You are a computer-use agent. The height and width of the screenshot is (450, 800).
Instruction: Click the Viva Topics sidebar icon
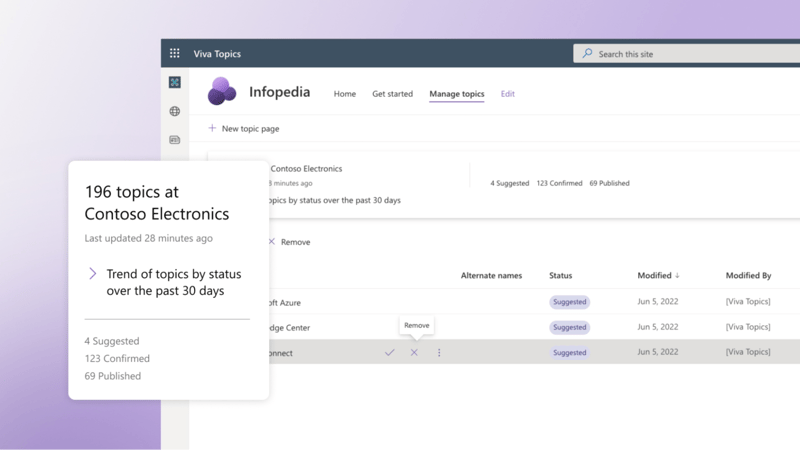[174, 82]
